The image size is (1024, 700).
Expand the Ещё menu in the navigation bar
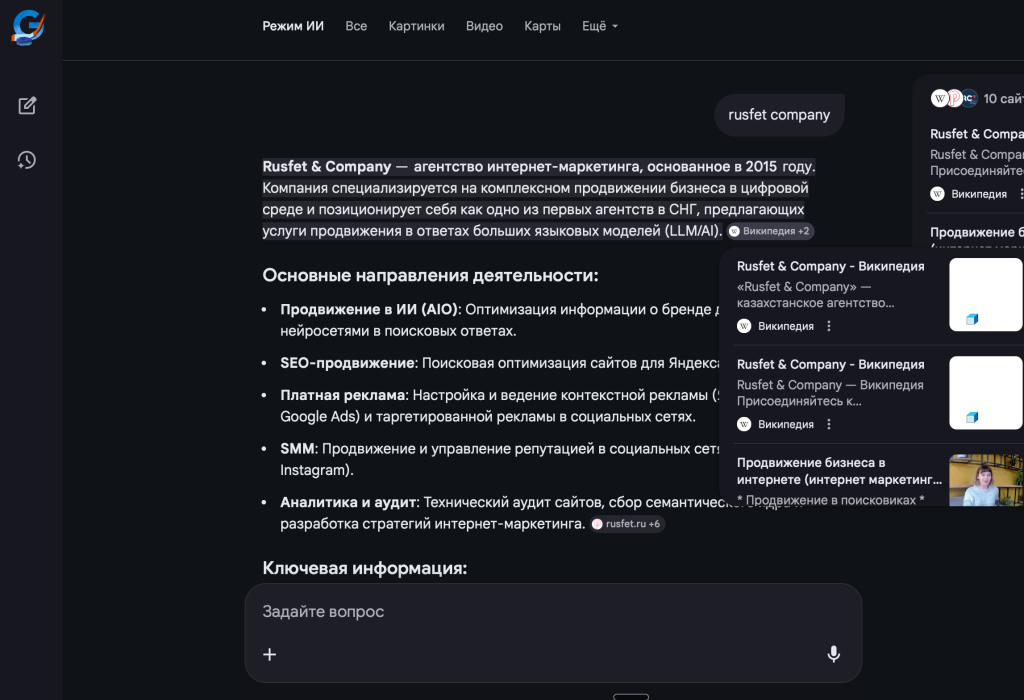tap(599, 26)
